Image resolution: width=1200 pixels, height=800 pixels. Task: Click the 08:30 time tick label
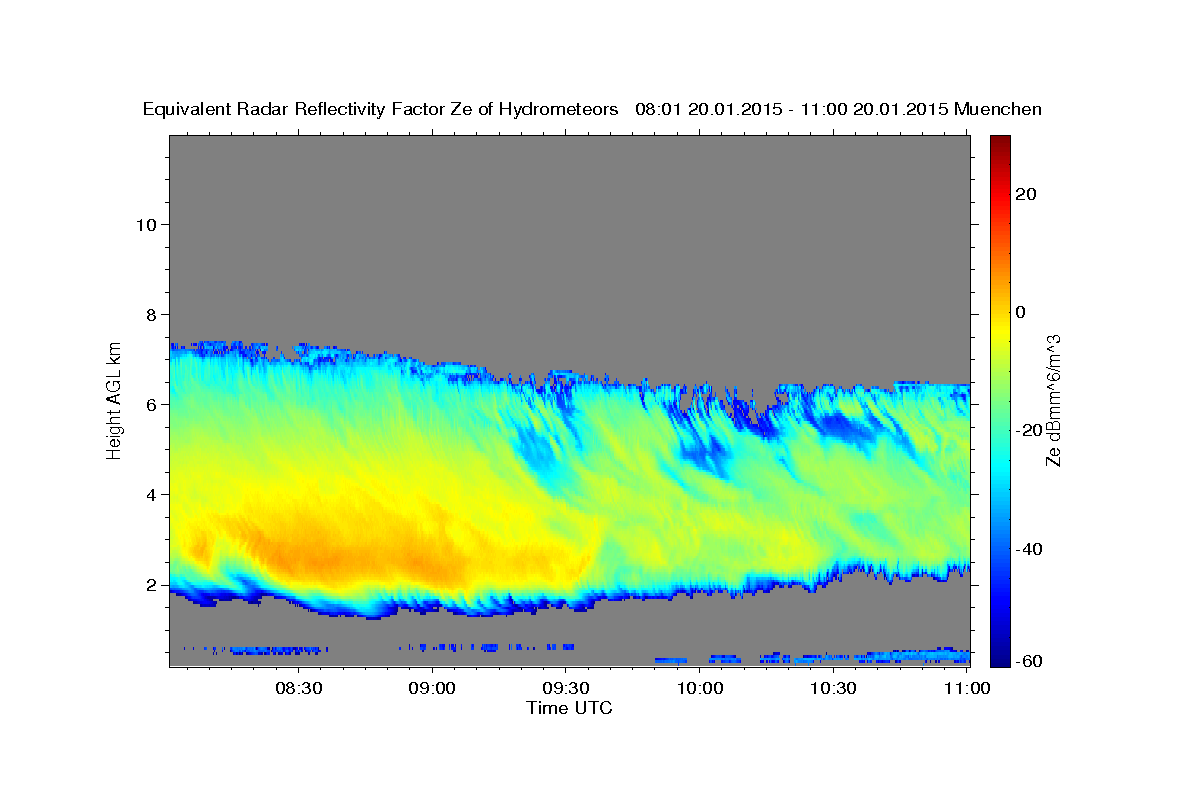click(x=300, y=688)
